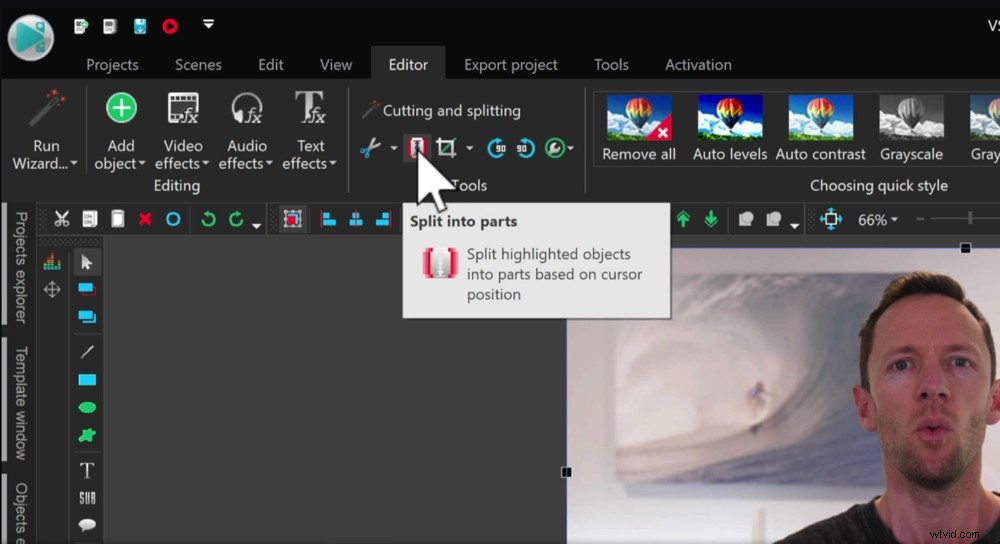Open the Add object menu
1000x544 pixels.
point(120,130)
